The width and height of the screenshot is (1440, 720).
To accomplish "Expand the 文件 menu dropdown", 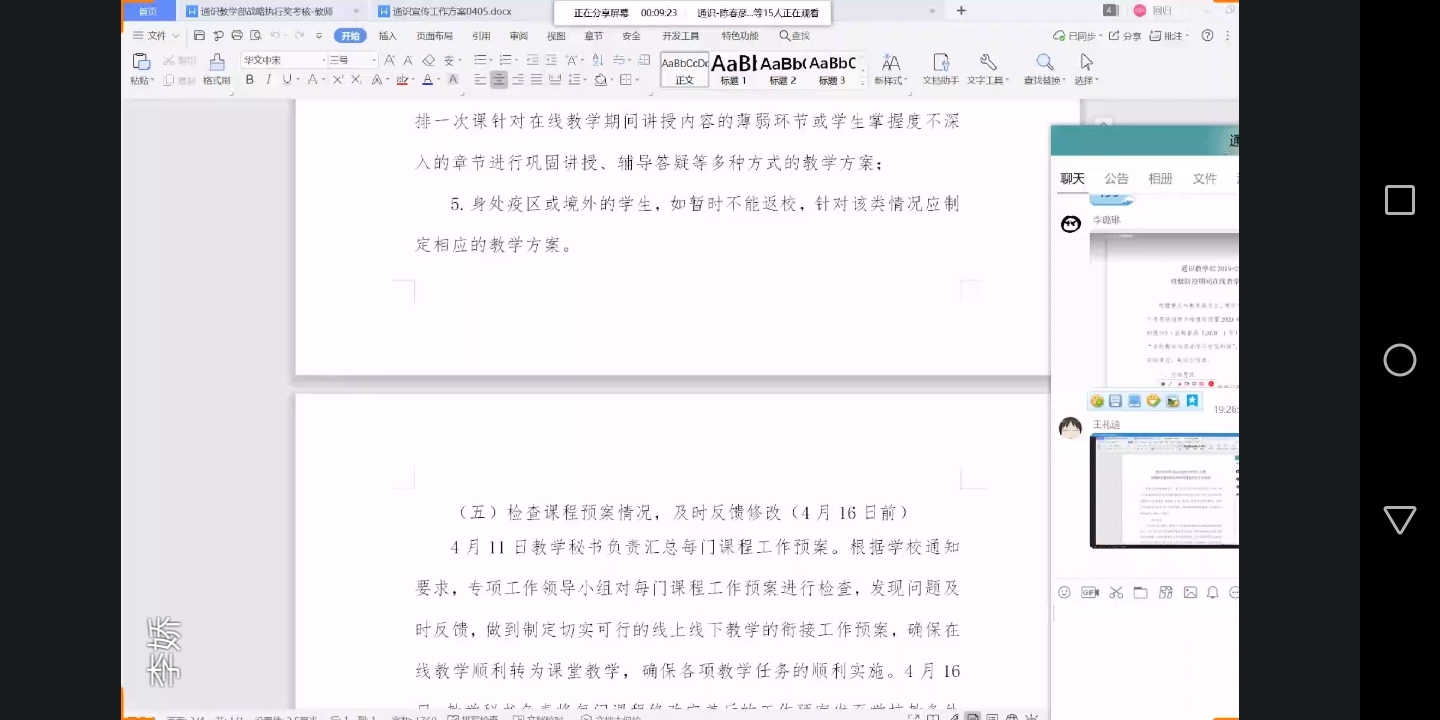I will (x=157, y=36).
